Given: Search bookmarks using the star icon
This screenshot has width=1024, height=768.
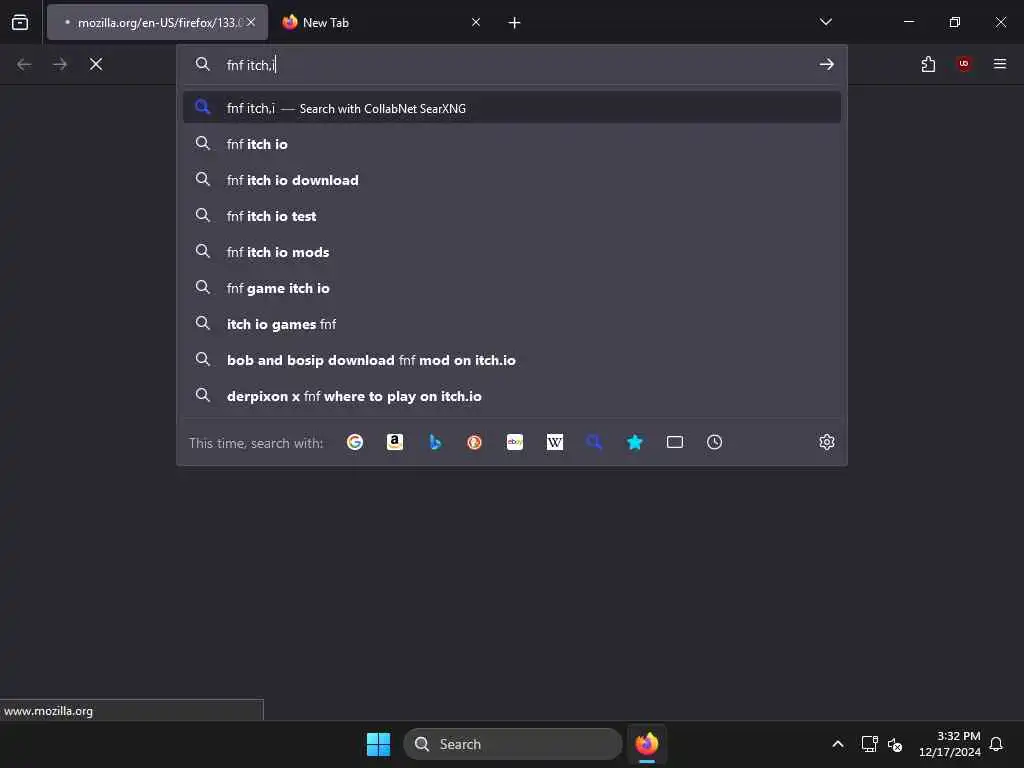Looking at the screenshot, I should pyautogui.click(x=635, y=442).
